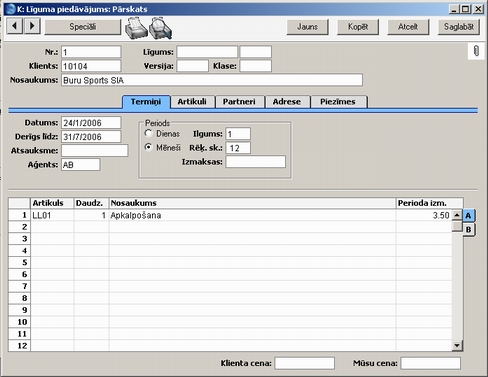Click the Aģents field containing AB
The image size is (488, 377).
click(x=81, y=165)
